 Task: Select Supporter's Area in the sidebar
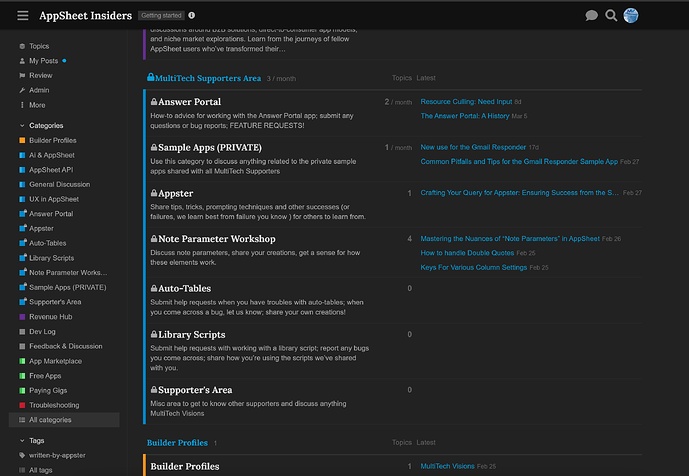[x=55, y=302]
